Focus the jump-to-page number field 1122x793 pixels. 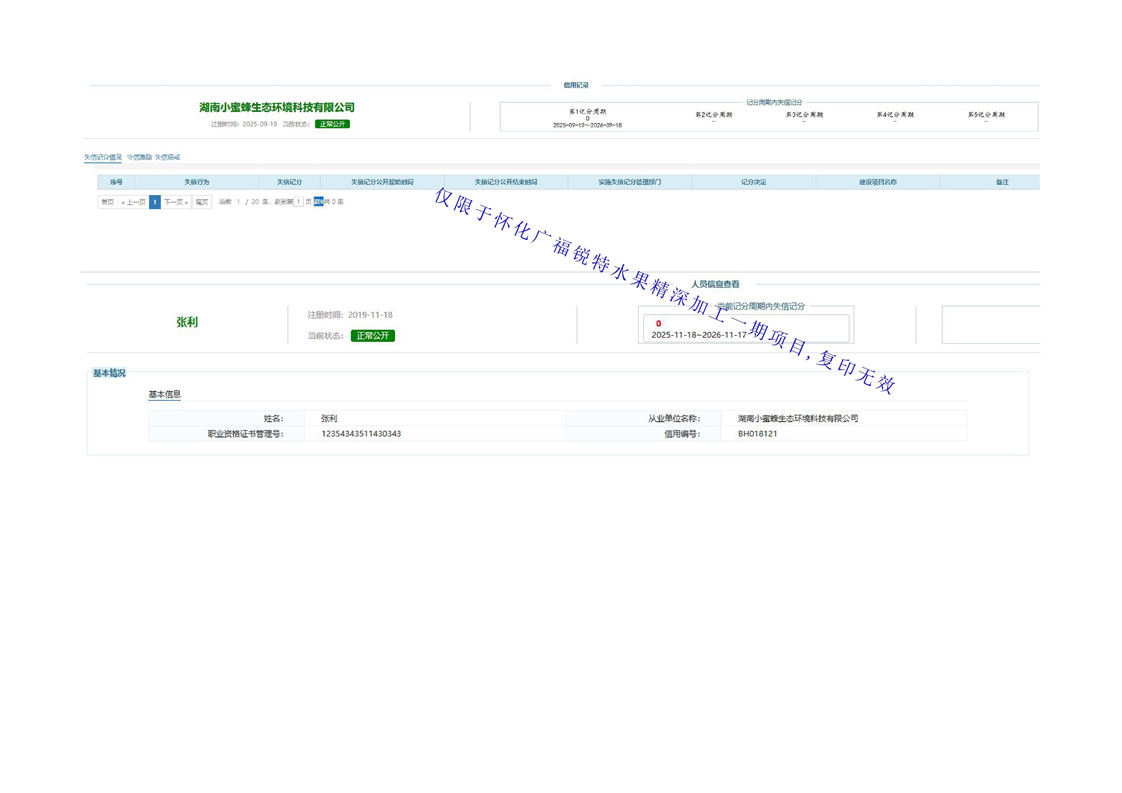299,202
